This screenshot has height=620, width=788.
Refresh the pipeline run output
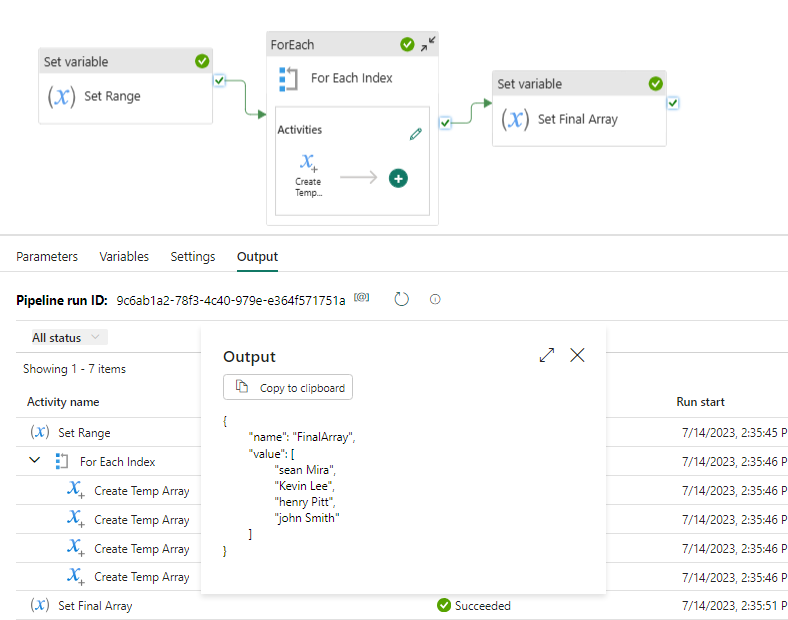[x=402, y=299]
